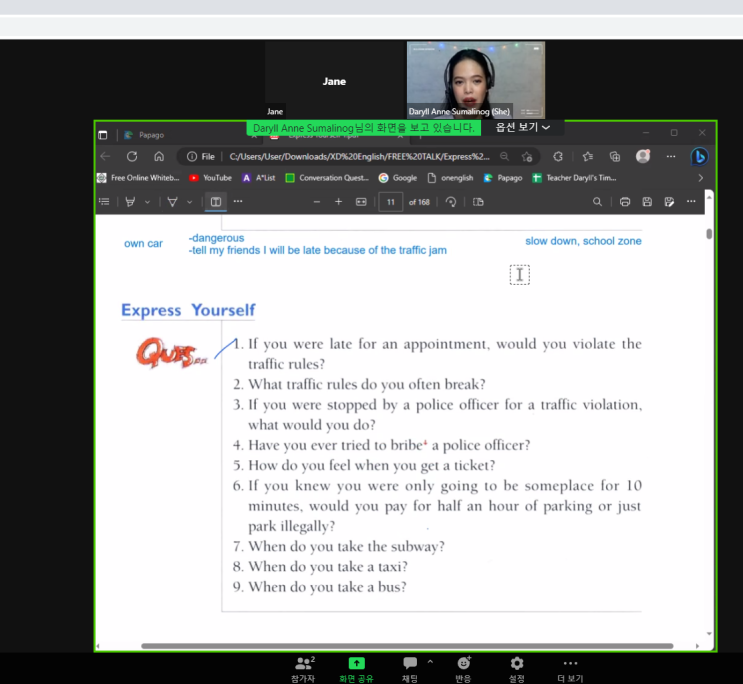The image size is (743, 684).
Task: Click the 'own car' blue annotation
Action: [x=143, y=244]
